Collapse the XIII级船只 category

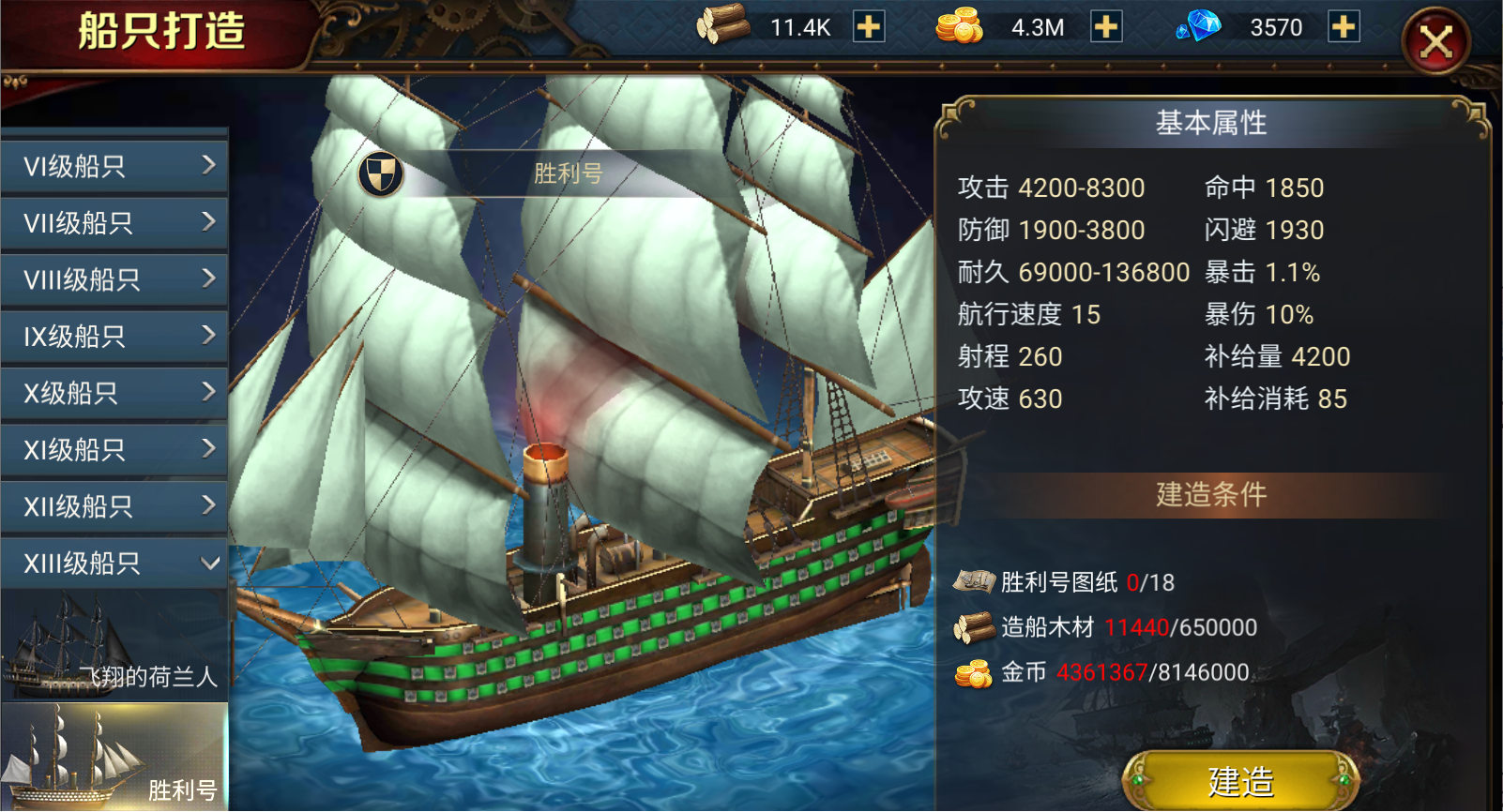[114, 564]
